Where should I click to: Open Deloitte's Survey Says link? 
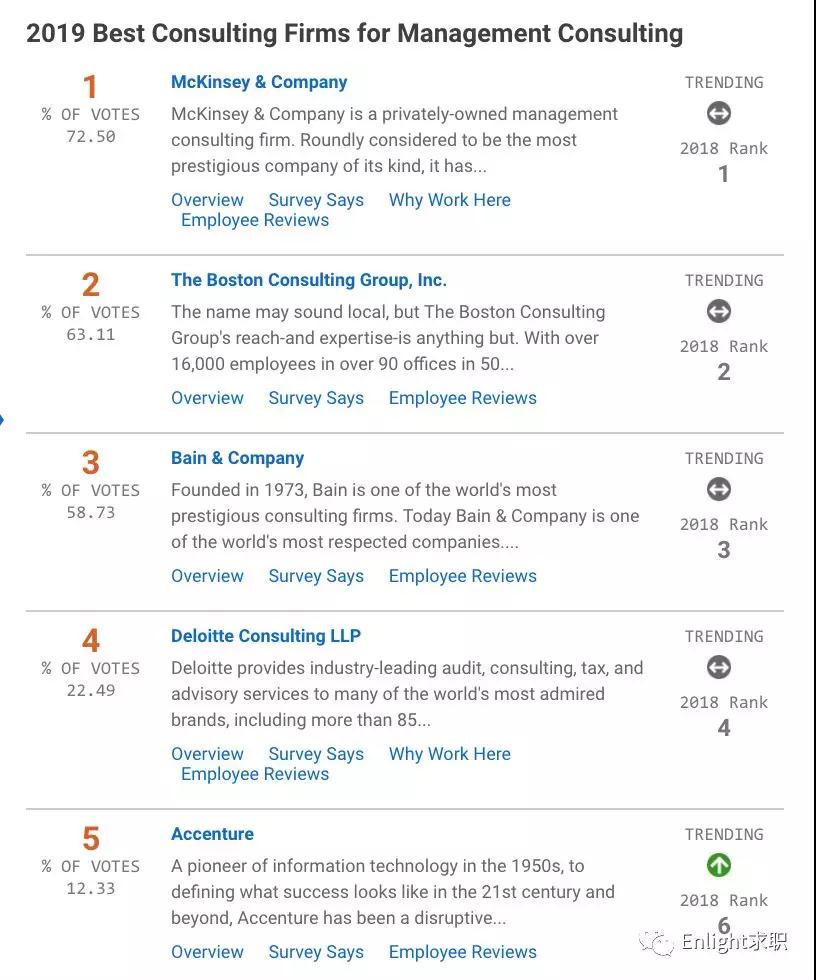point(316,754)
